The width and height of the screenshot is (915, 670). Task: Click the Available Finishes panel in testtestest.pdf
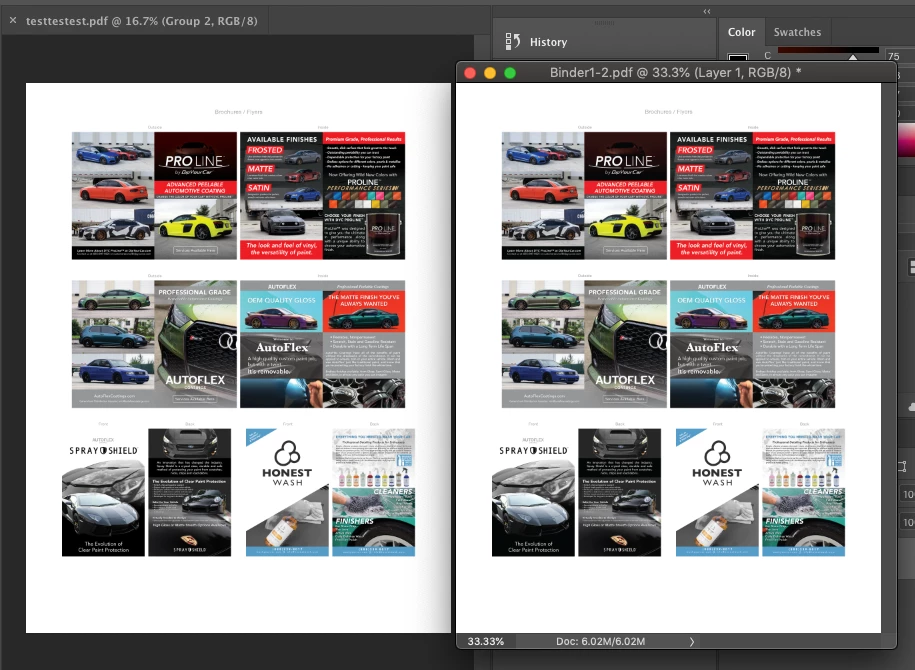tap(323, 196)
